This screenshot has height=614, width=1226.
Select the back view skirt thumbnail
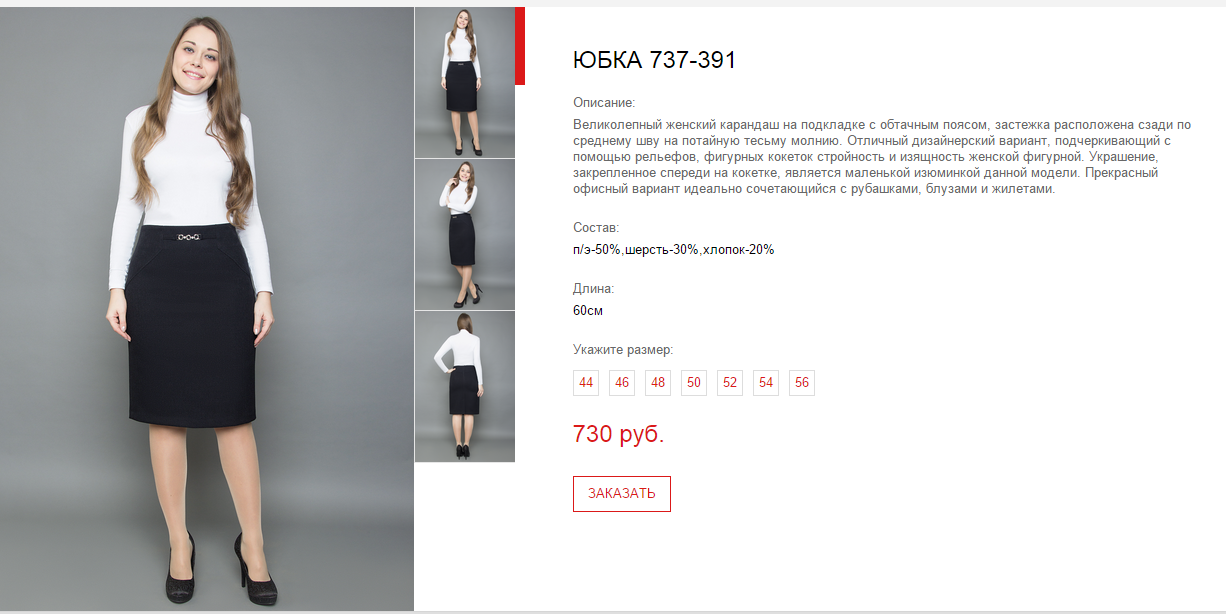coord(465,386)
